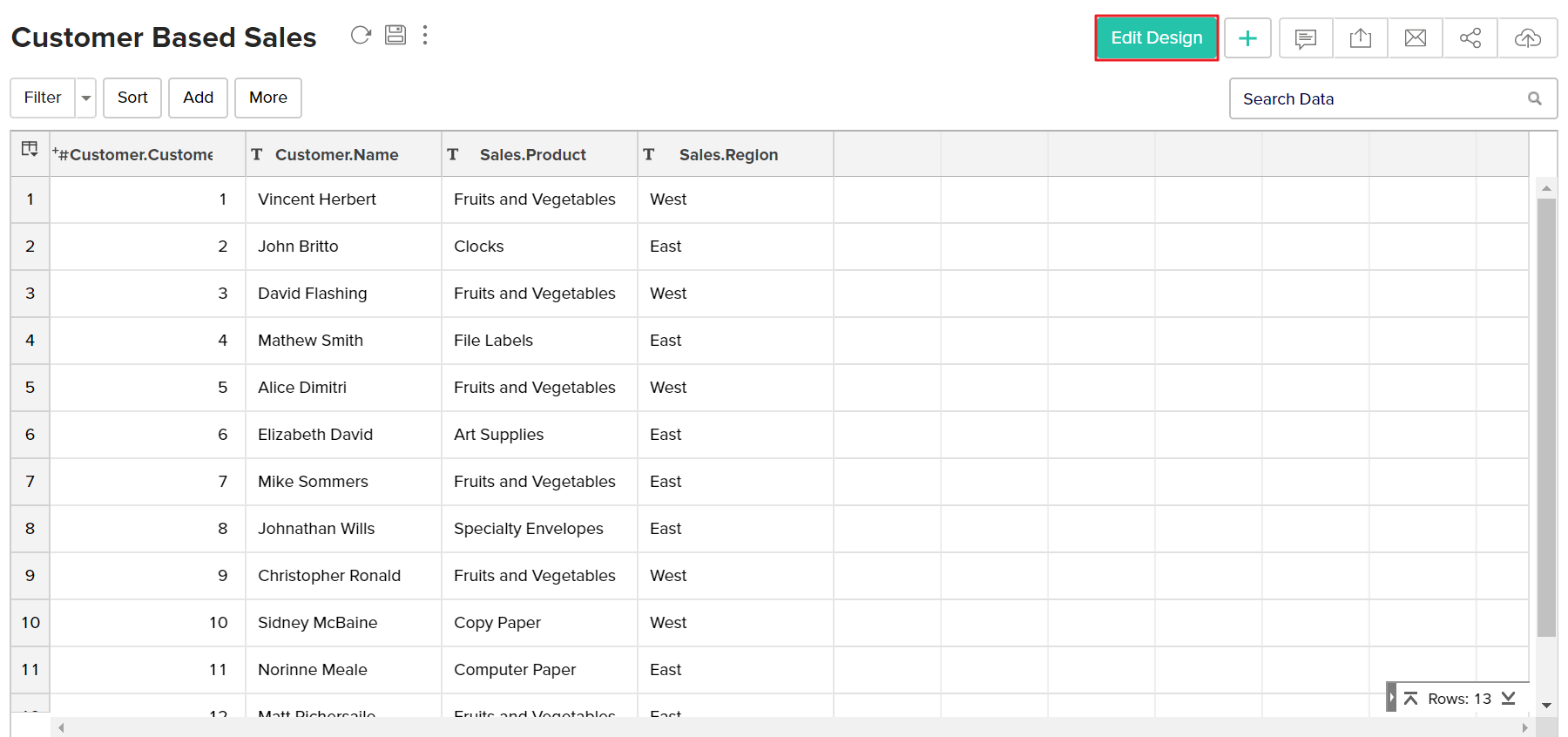Viewport: 1568px width, 737px height.
Task: Select the Elizabeth David cell
Action: [344, 435]
